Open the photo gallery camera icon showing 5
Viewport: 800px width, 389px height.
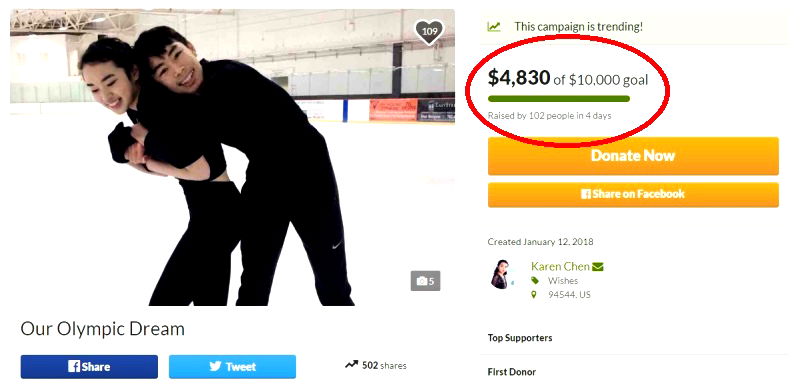(425, 281)
